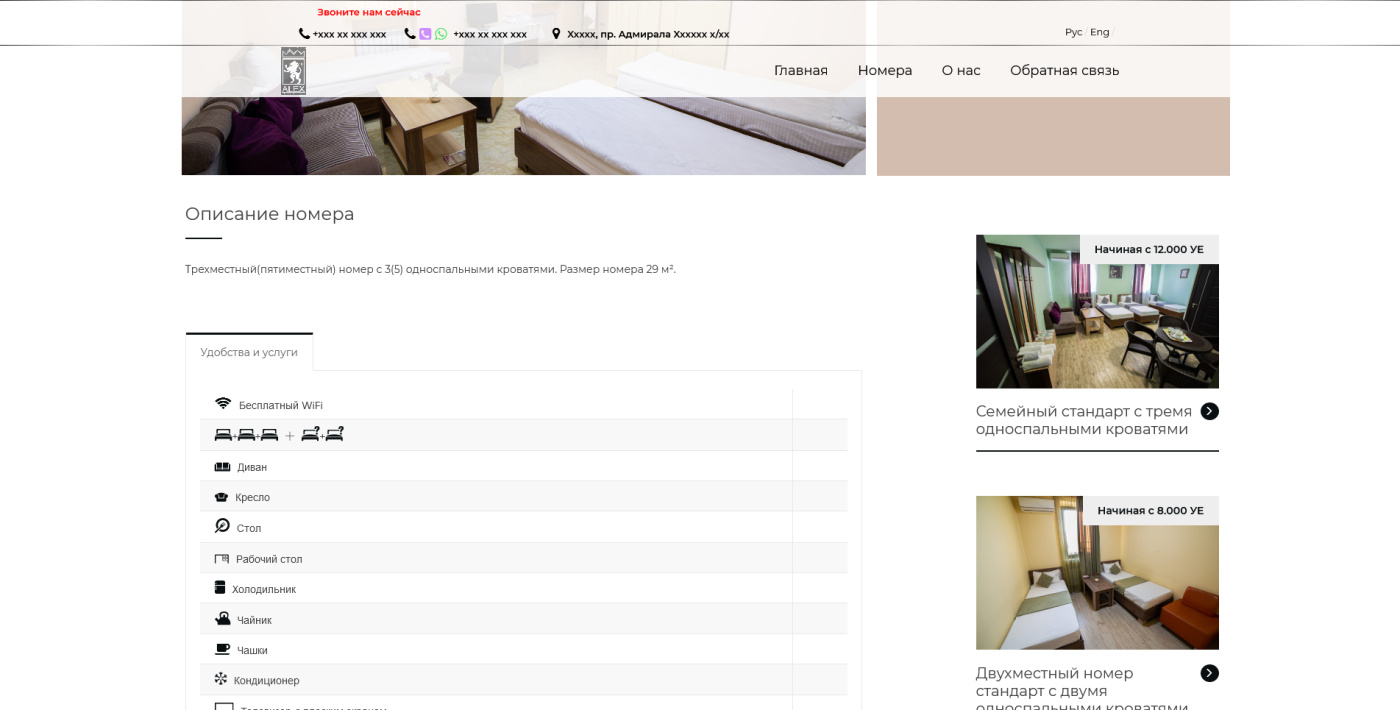Click the Начиная с 8.000 УЕ price tag
Image resolution: width=1400 pixels, height=710 pixels.
[x=1151, y=510]
